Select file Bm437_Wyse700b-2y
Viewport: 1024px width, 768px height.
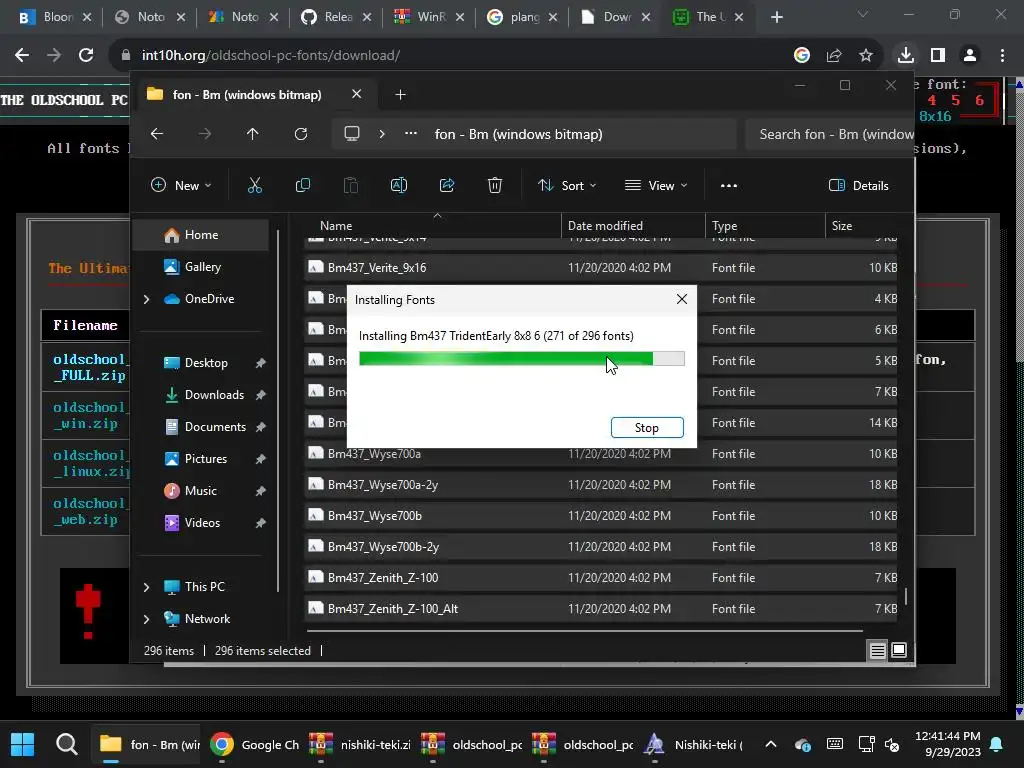point(600,547)
